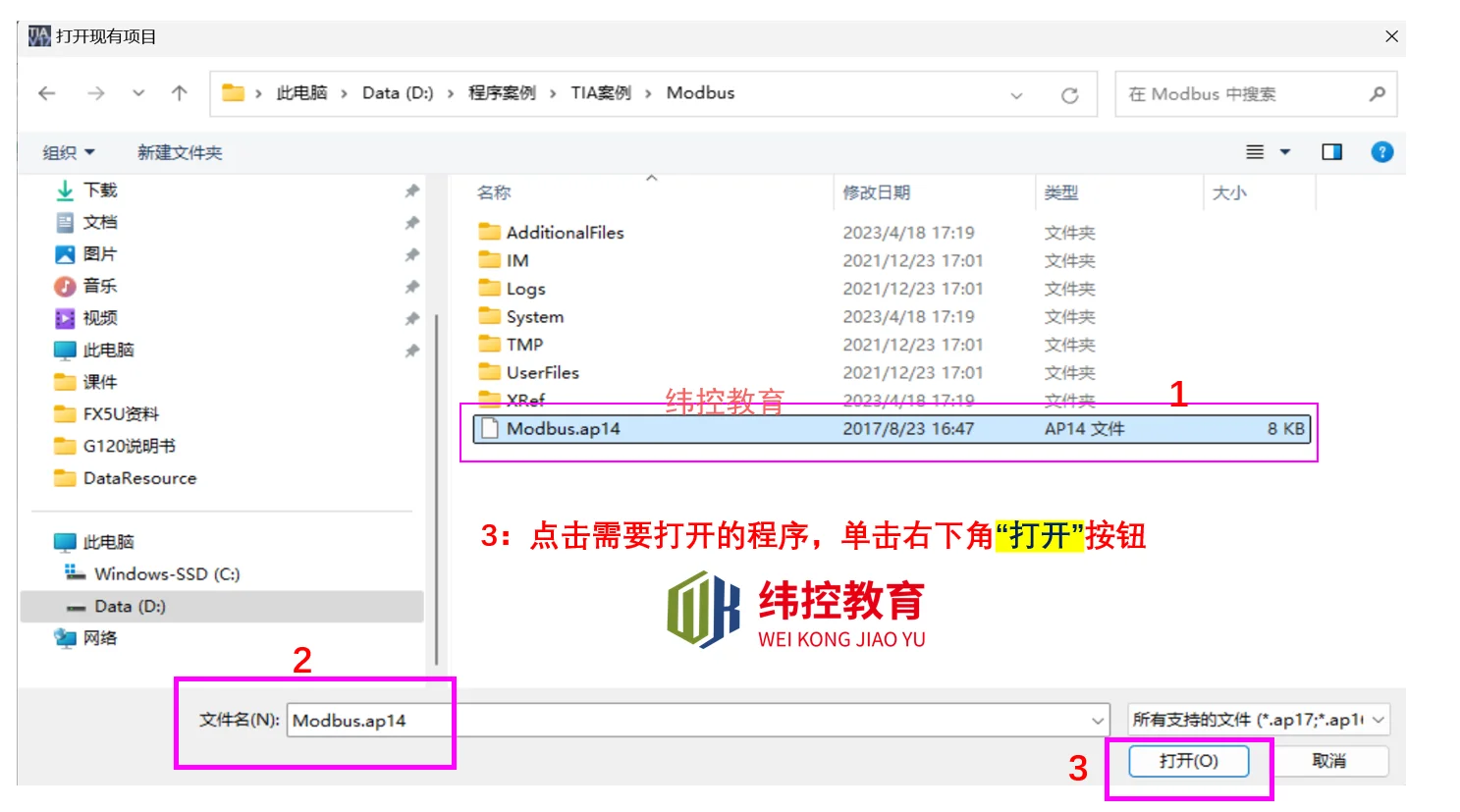The width and height of the screenshot is (1460, 812).
Task: Expand the recent locations chevron
Action: pos(138,93)
